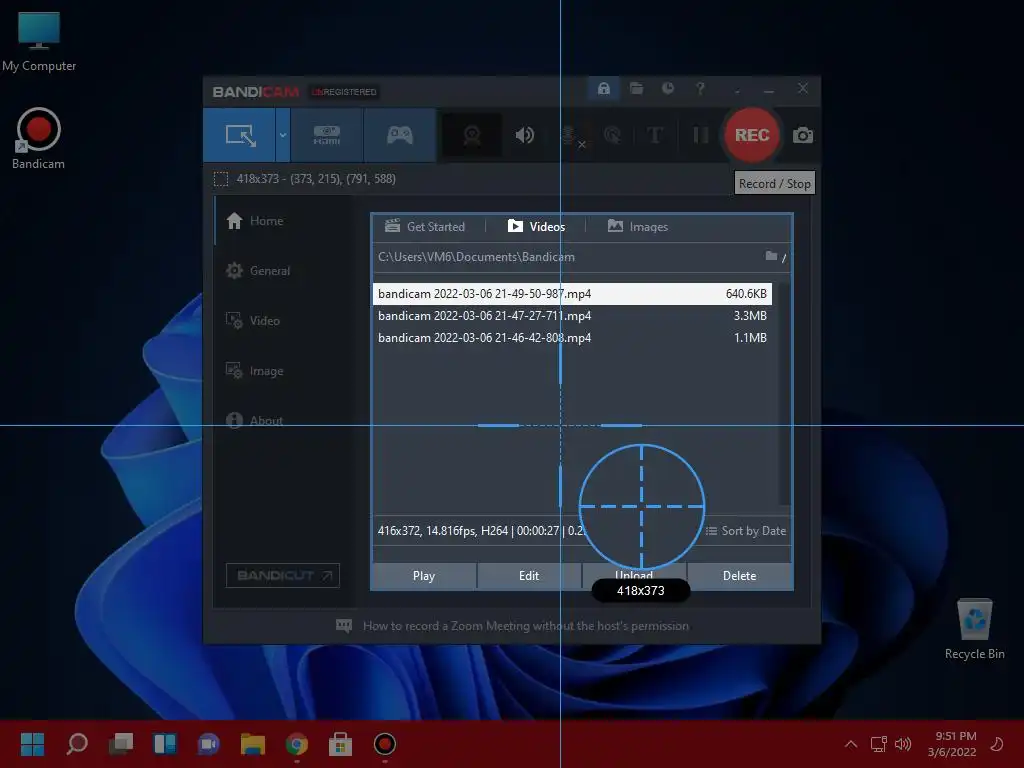Switch to HDMI device recording mode

tap(327, 135)
